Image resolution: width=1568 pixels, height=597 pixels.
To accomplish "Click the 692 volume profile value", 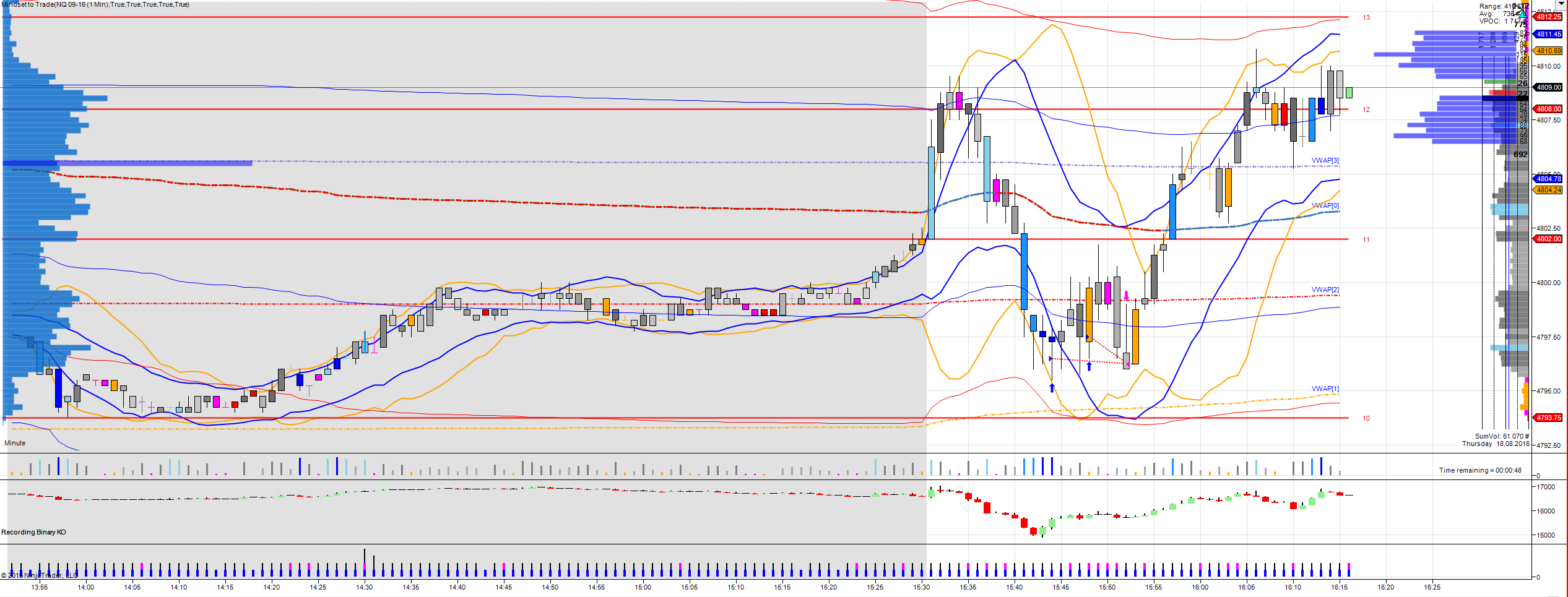I will coord(1520,155).
